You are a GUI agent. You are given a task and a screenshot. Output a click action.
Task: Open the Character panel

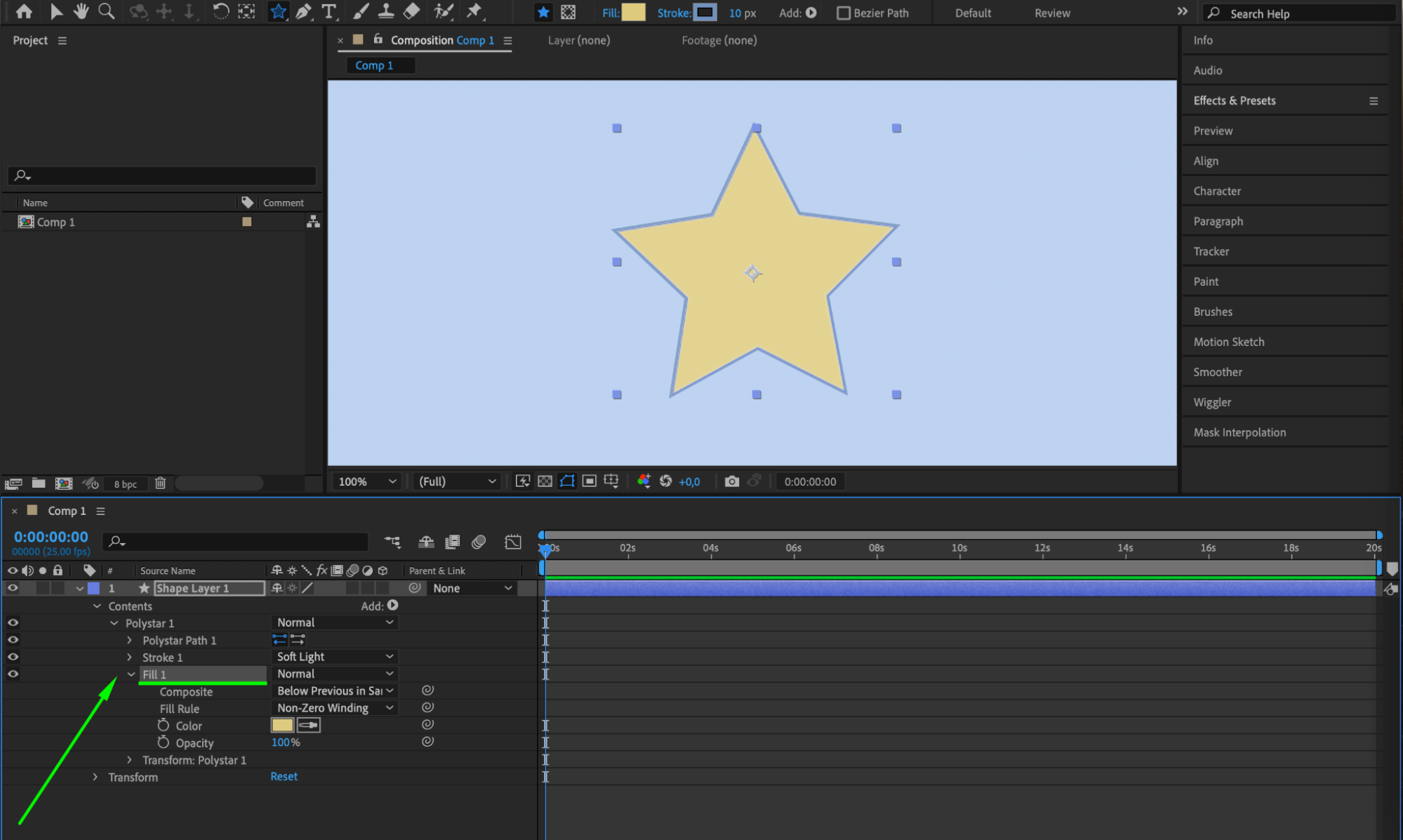tap(1217, 191)
